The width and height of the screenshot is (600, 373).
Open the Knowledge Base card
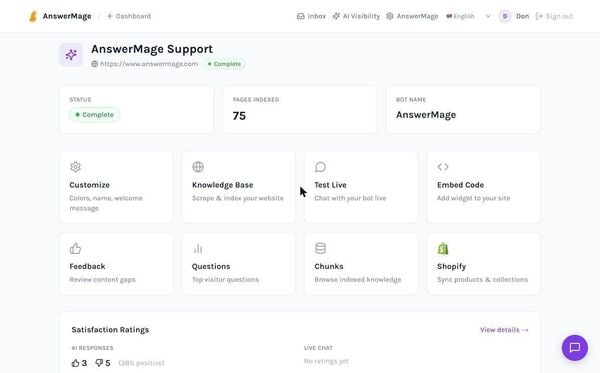pyautogui.click(x=238, y=187)
